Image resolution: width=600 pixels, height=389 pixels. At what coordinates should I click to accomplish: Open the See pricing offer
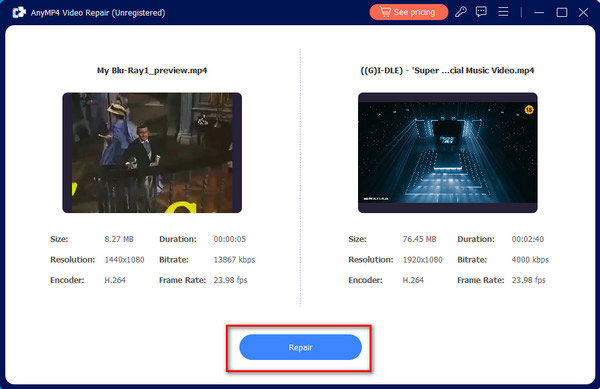(x=409, y=12)
